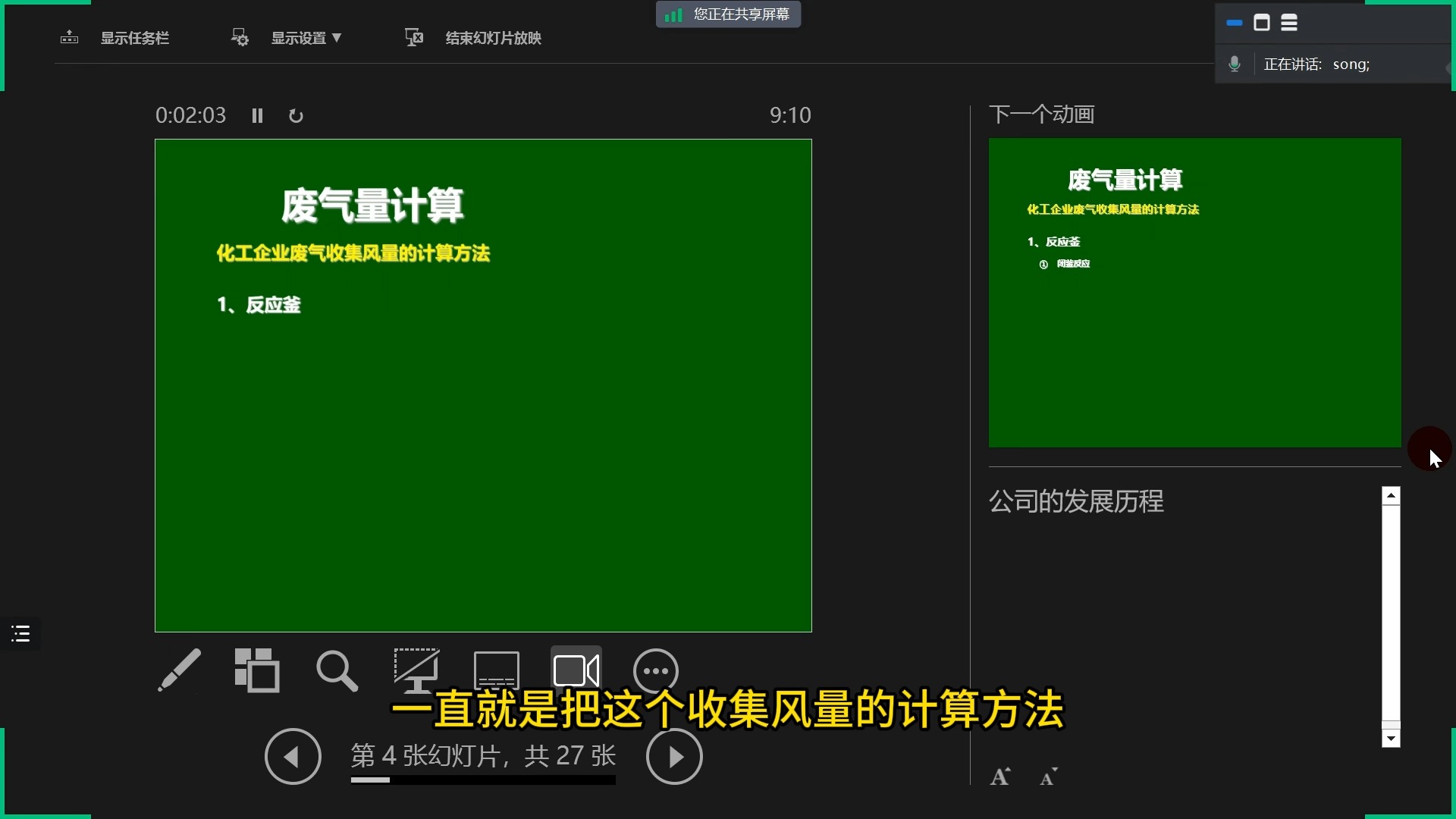Click the 下一个动画 heading
The image size is (1456, 819).
(1042, 115)
